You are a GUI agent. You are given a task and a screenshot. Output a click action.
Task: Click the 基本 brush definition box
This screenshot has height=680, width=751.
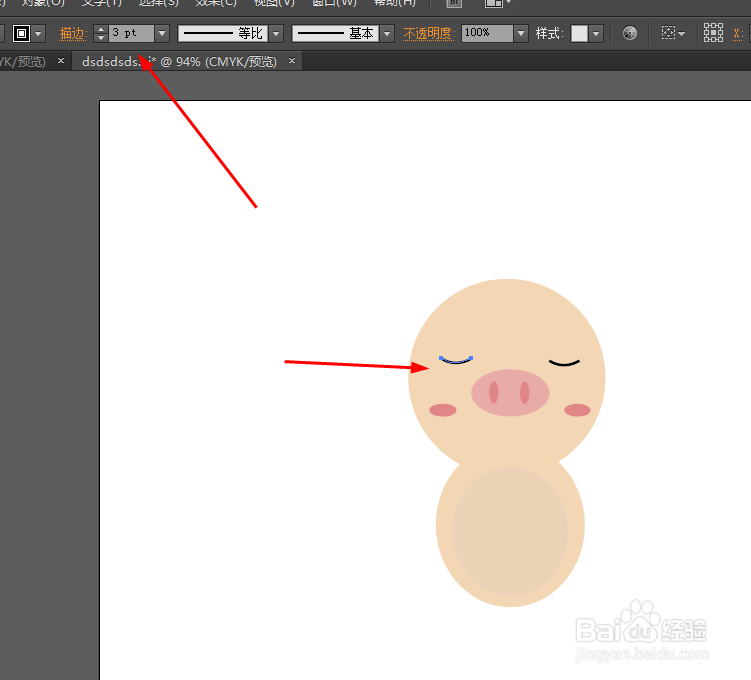point(335,34)
